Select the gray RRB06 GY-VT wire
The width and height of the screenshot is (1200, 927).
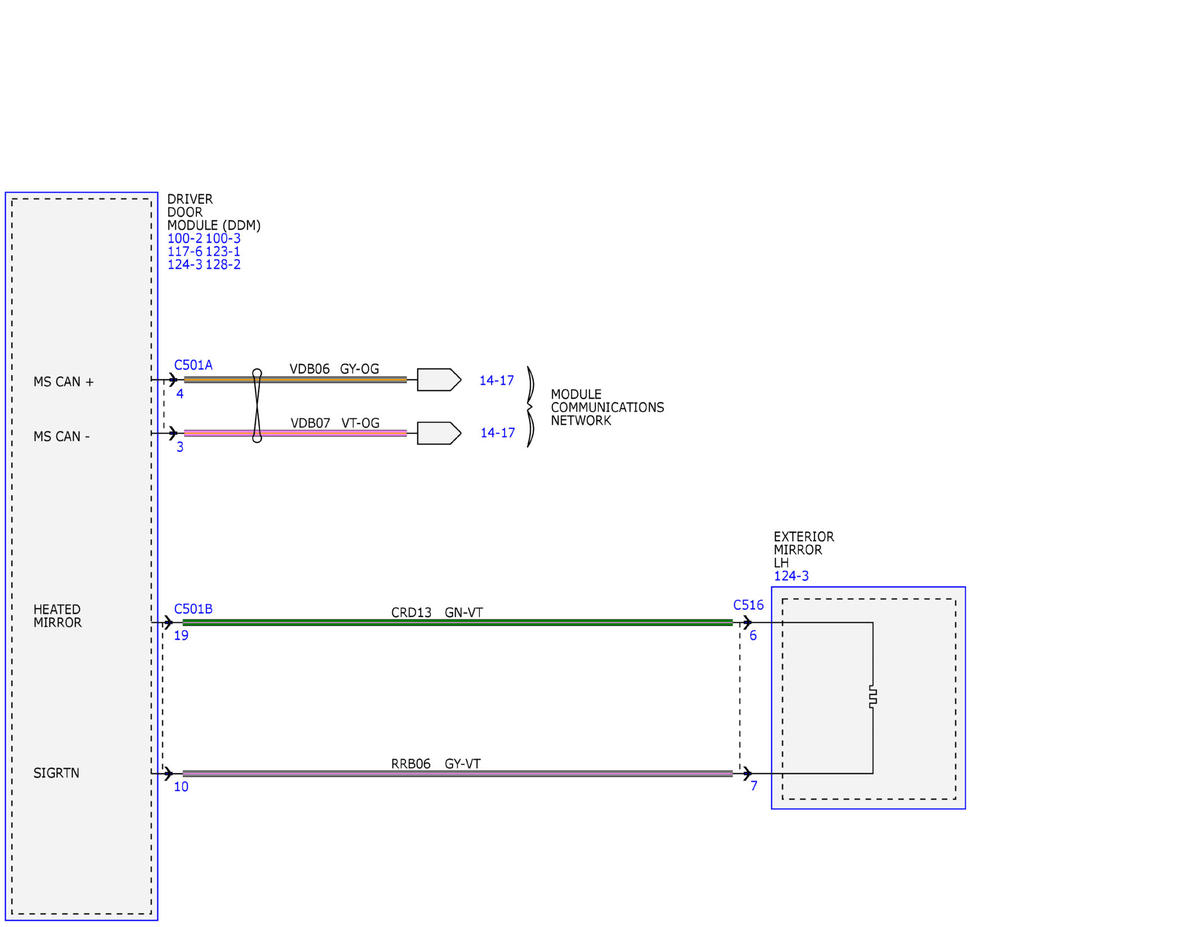click(x=458, y=773)
